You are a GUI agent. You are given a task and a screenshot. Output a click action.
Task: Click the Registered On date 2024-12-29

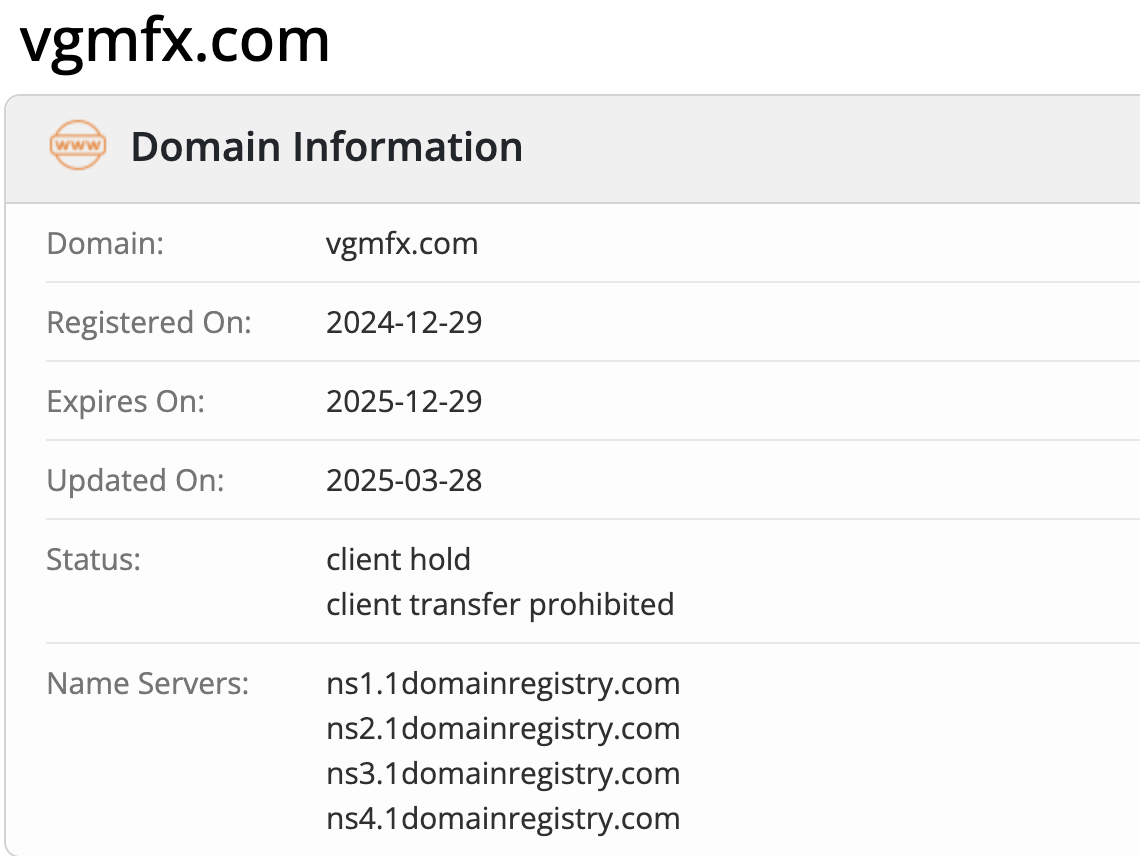pos(404,322)
